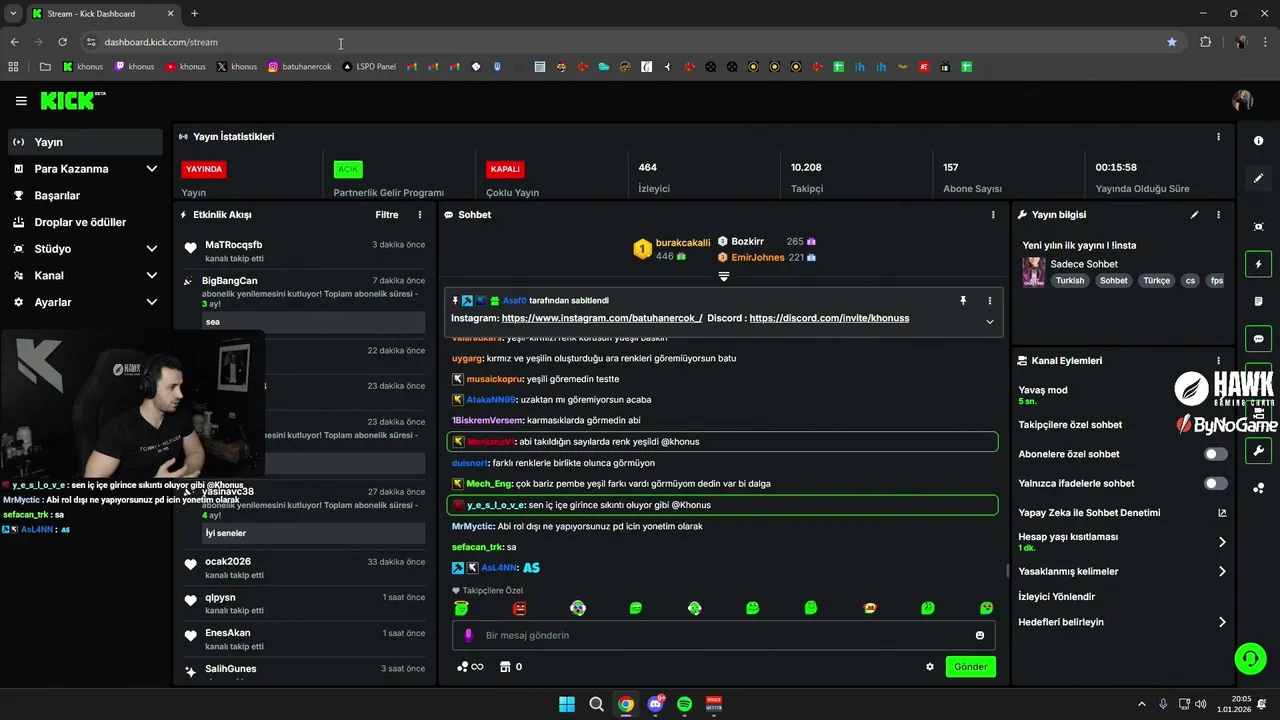The image size is (1280, 720).
Task: Open batuhanercok Instagram bookmark
Action: pyautogui.click(x=300, y=67)
